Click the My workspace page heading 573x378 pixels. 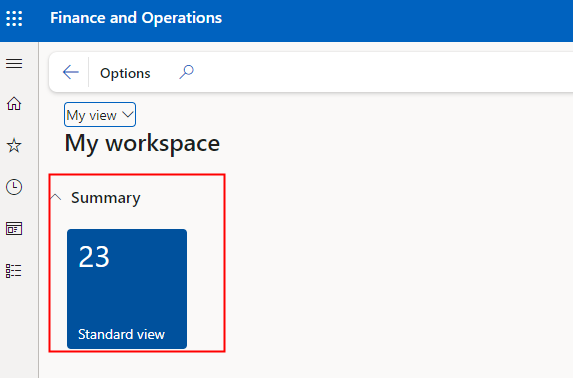pos(142,143)
